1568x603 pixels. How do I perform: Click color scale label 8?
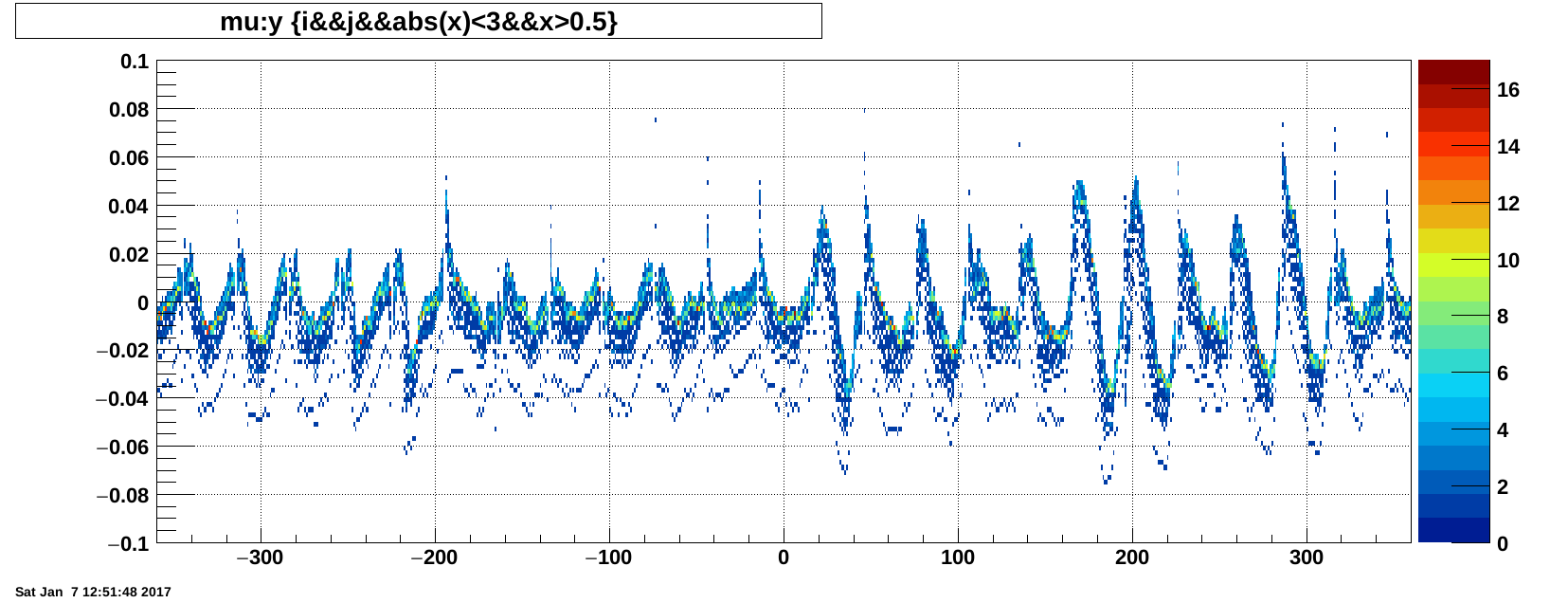pyautogui.click(x=1503, y=317)
